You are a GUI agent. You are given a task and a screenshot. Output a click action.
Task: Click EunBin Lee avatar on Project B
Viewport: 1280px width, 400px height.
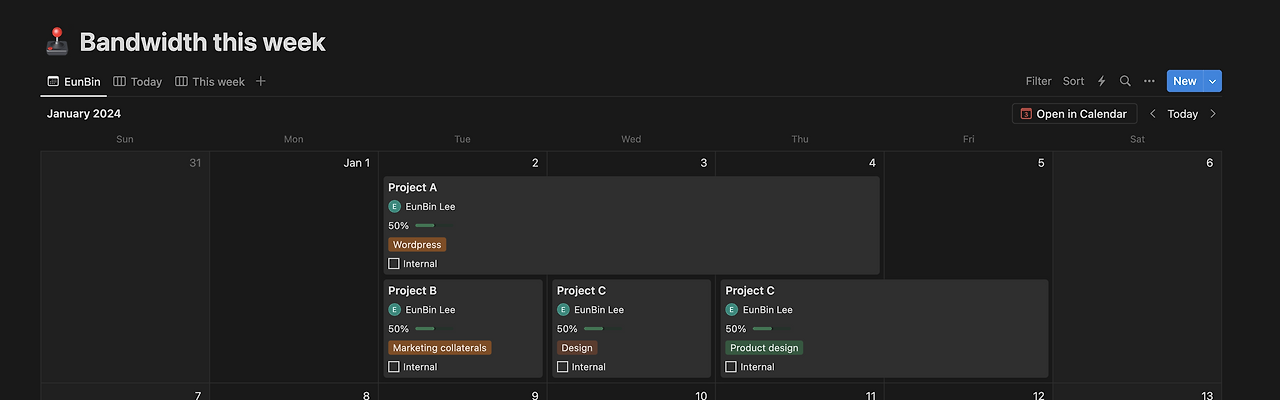pos(394,310)
